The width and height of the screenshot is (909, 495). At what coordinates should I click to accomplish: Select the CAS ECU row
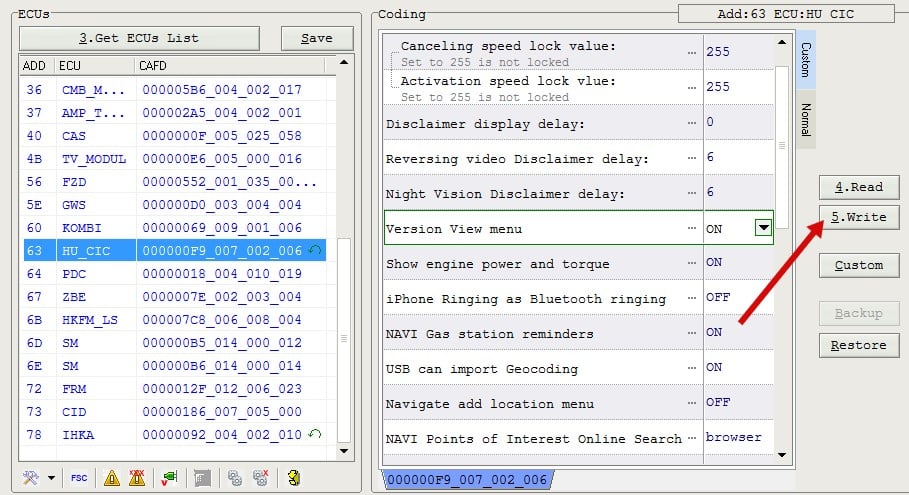(x=174, y=136)
